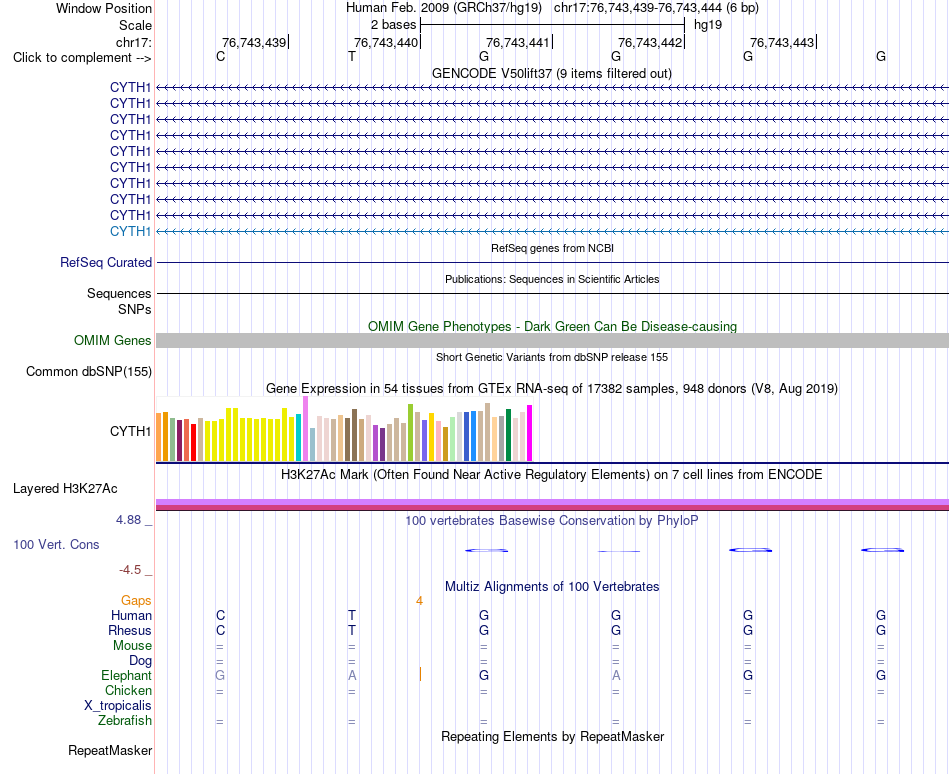
Task: Select the light blue CYTH1 transcript label
Action: pyautogui.click(x=130, y=231)
